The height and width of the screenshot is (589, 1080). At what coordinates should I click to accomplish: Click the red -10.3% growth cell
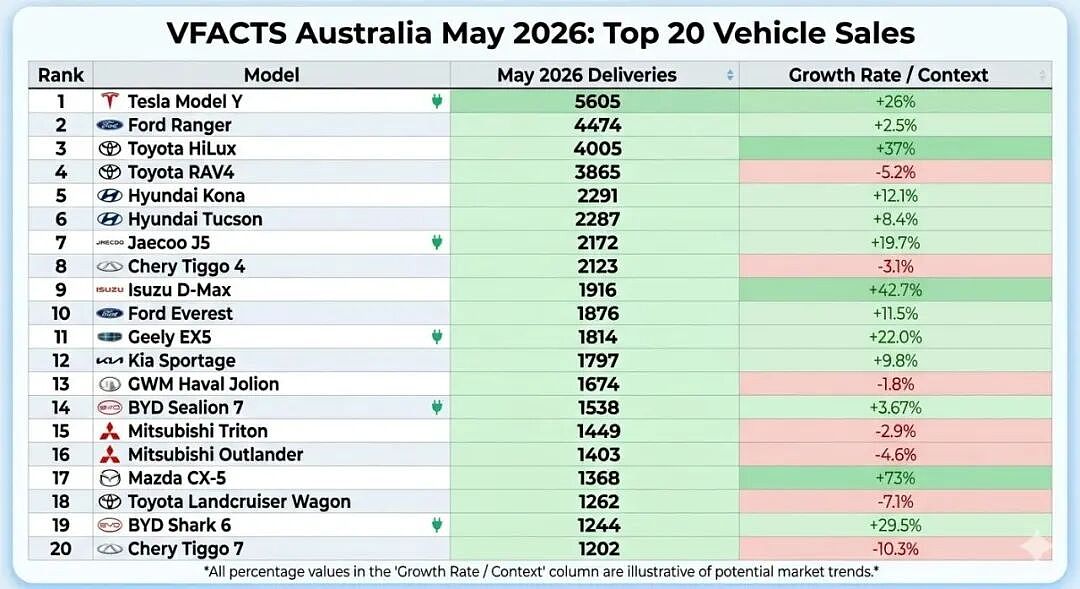[x=895, y=549]
